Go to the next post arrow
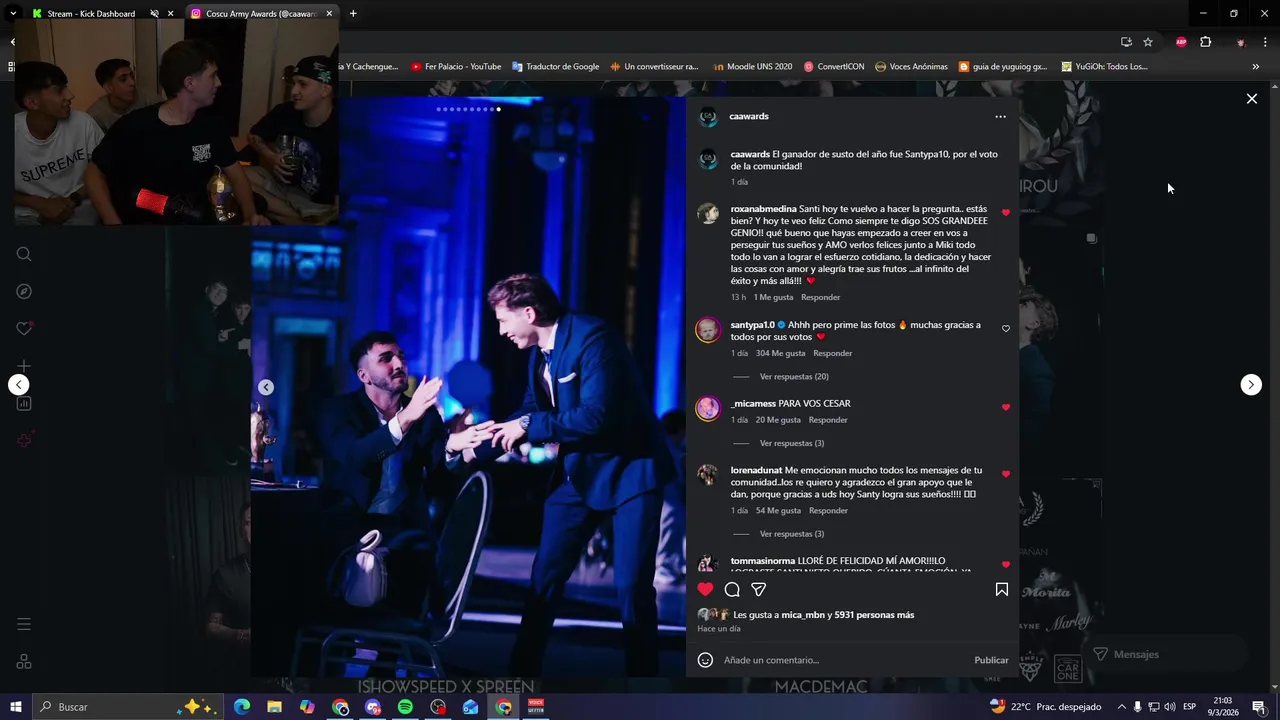Viewport: 1280px width, 720px height. [x=1251, y=385]
